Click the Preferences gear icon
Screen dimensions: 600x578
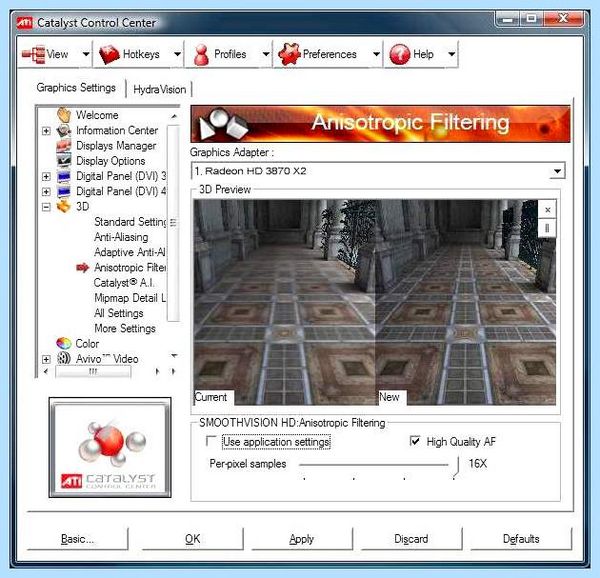pyautogui.click(x=289, y=54)
